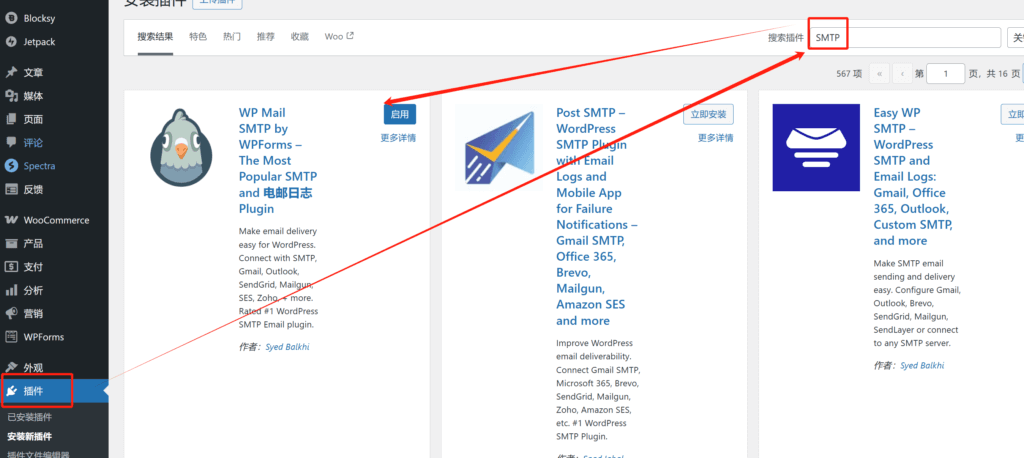Open the Easy WP SMTP title link

pyautogui.click(x=914, y=176)
